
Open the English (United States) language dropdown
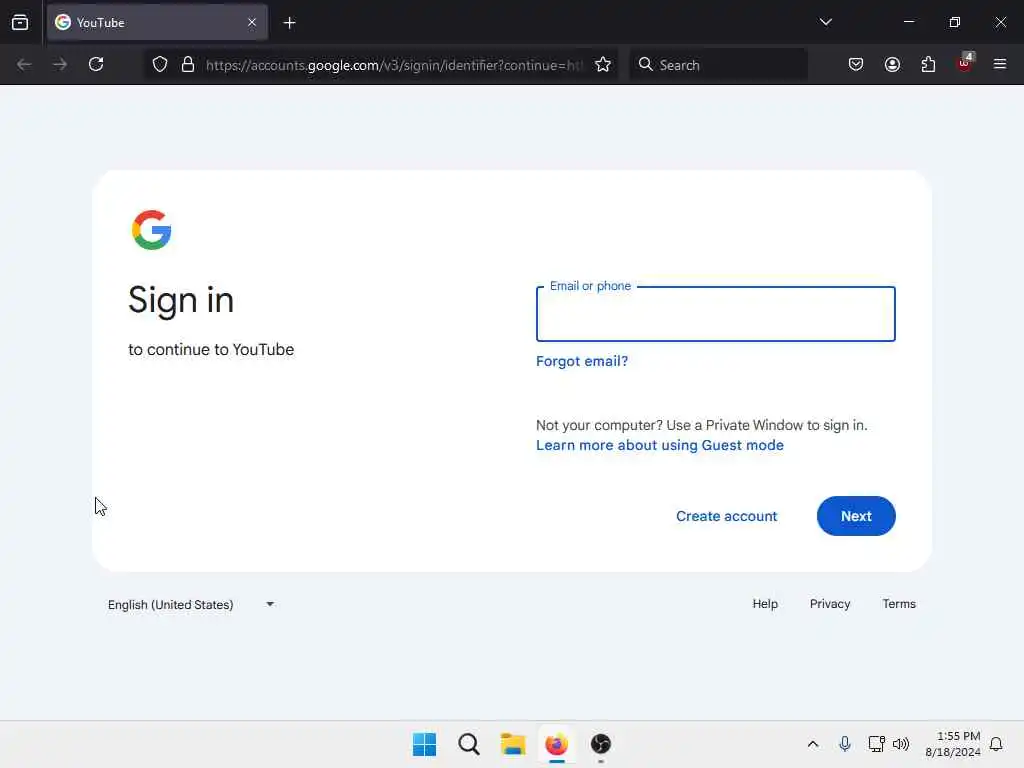[191, 605]
